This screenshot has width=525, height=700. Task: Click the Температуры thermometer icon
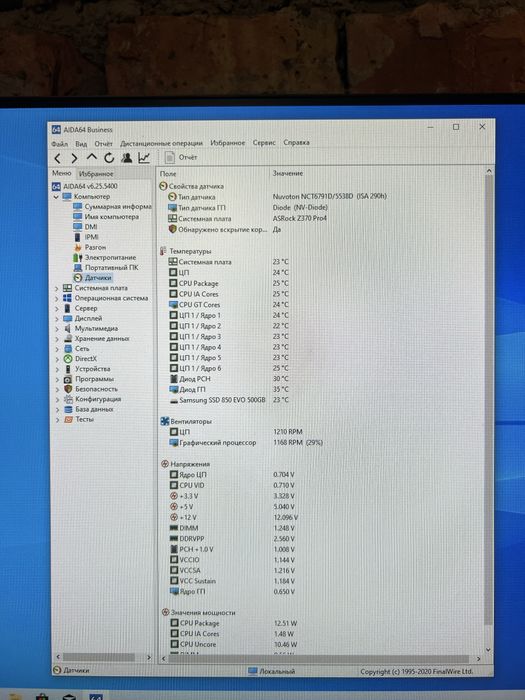point(163,251)
